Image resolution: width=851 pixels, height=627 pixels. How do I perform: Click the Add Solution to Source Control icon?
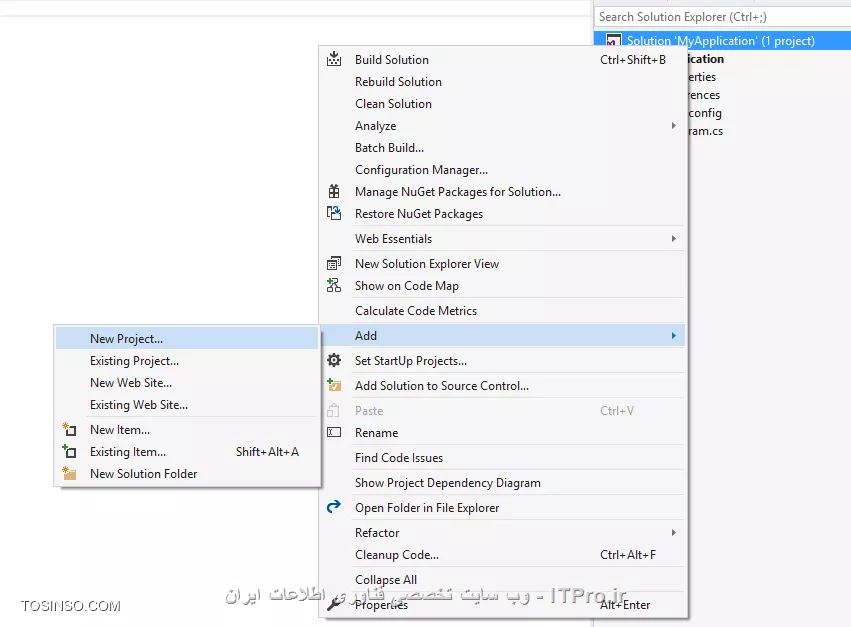[x=334, y=386]
